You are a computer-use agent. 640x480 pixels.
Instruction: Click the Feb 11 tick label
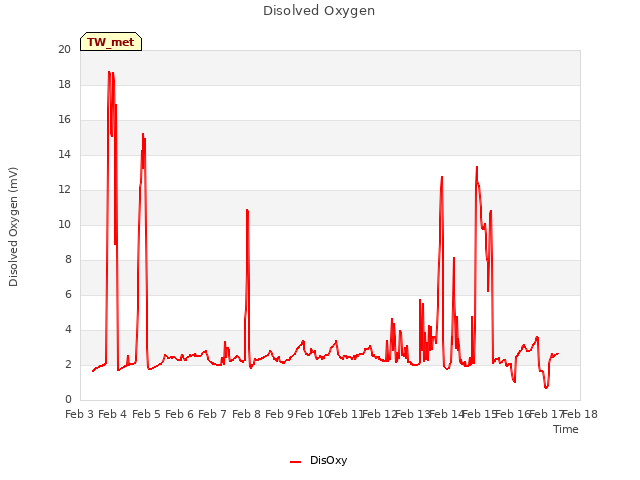tap(346, 414)
